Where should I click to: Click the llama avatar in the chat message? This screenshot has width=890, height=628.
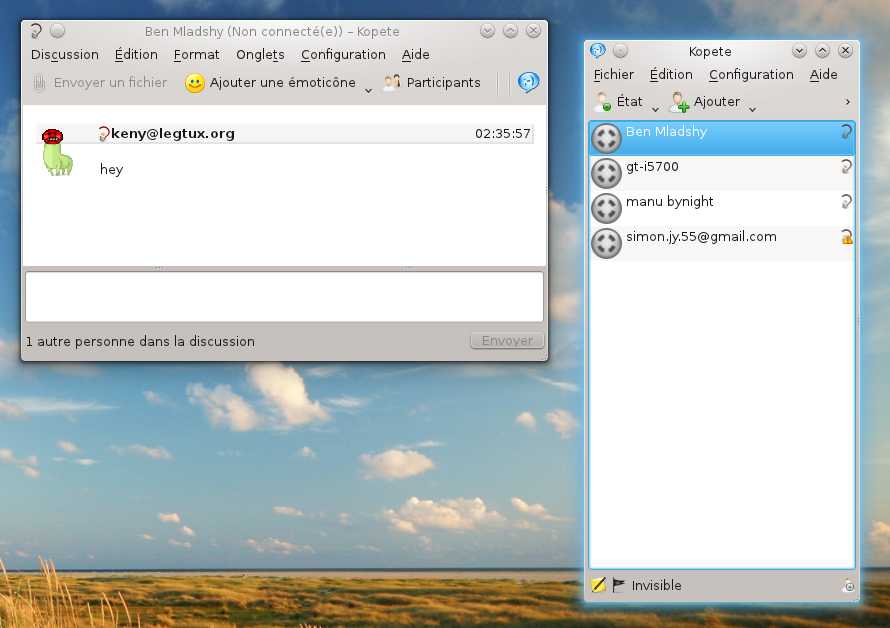pos(56,151)
